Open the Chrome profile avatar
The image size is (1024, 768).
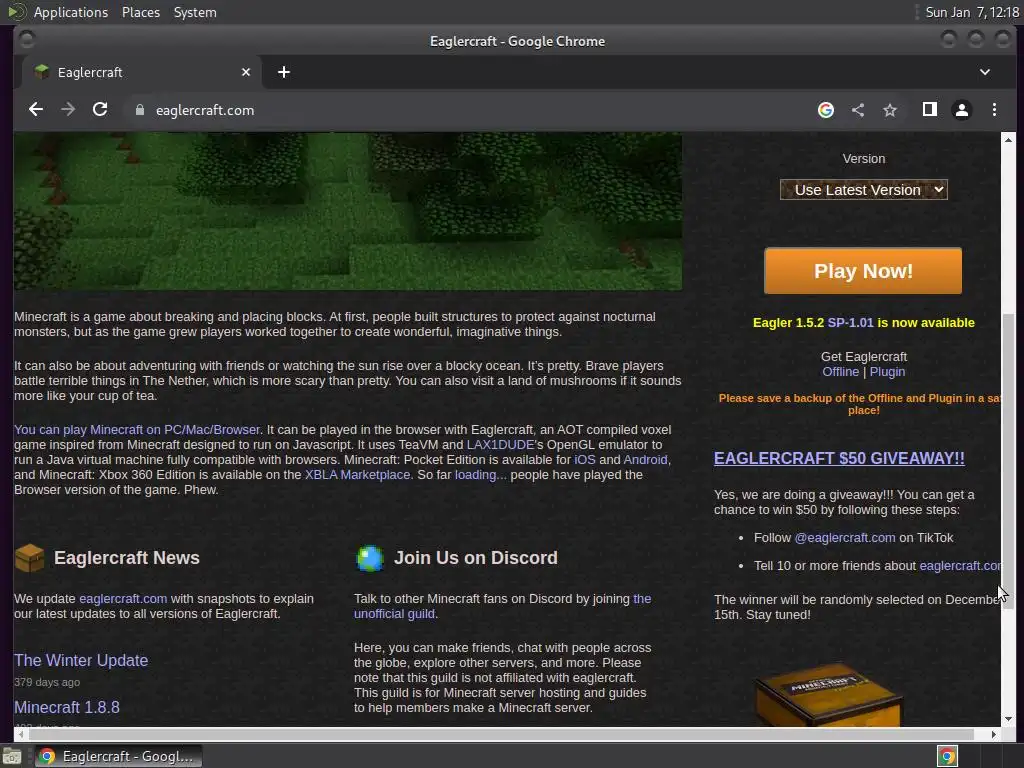[961, 110]
